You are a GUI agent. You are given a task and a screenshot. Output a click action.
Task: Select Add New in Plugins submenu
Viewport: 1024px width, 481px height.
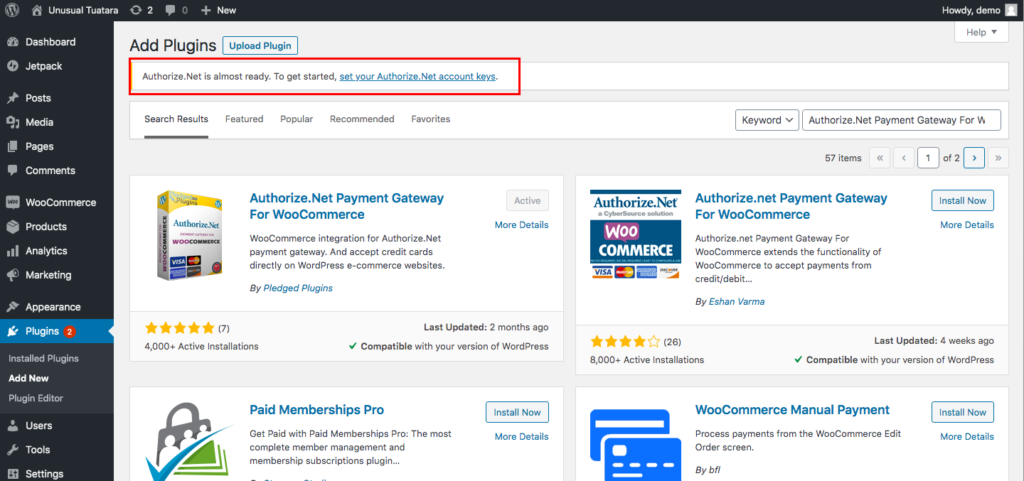point(29,378)
